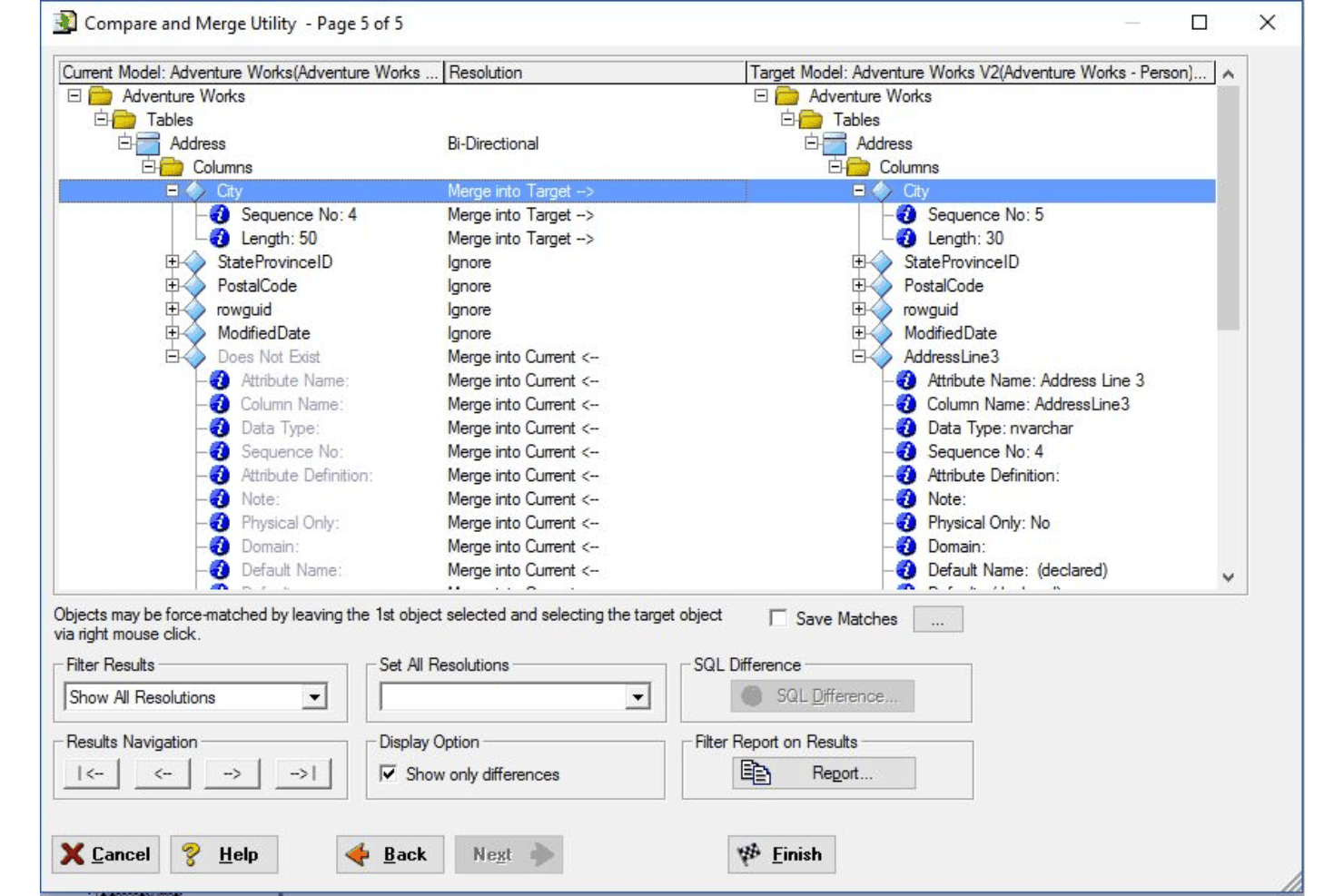Enable the Save Matches checkbox

coord(778,618)
